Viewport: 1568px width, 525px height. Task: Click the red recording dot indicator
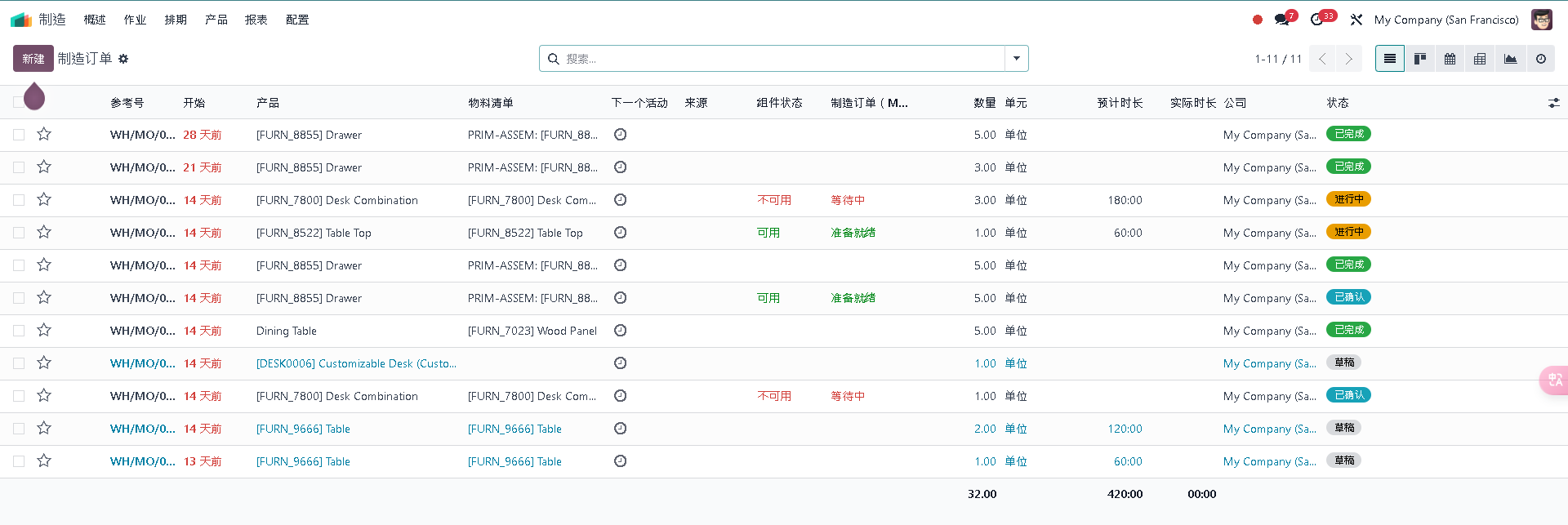tap(1258, 20)
